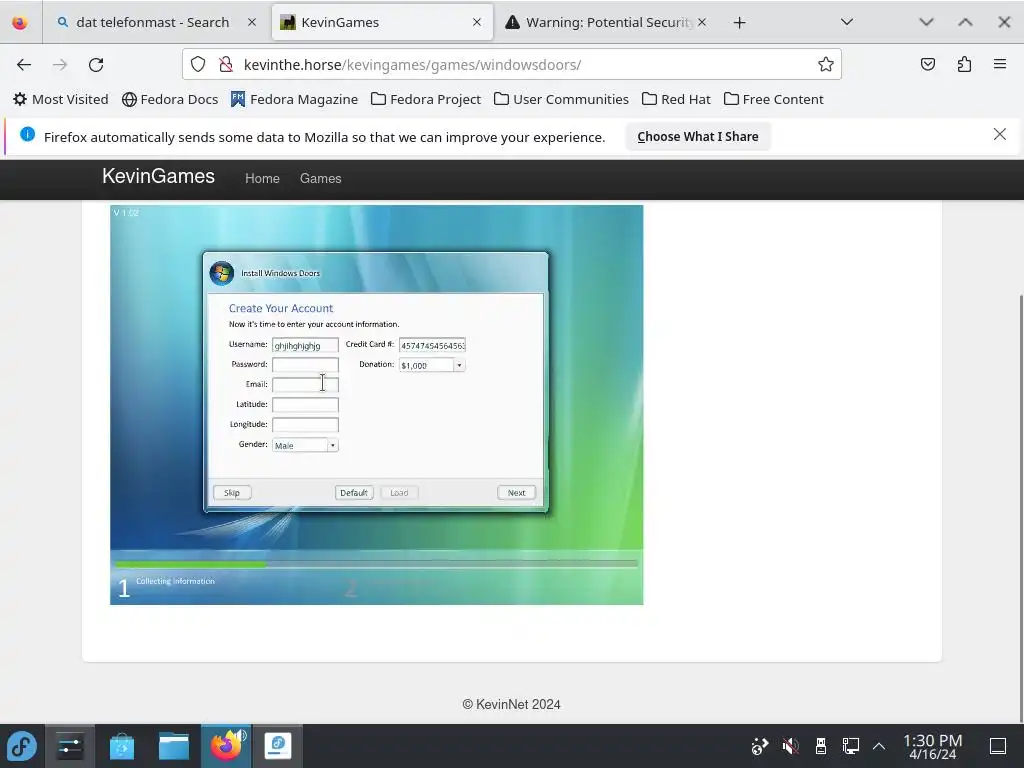Click the Skip button in installer
The width and height of the screenshot is (1024, 768).
coord(232,493)
